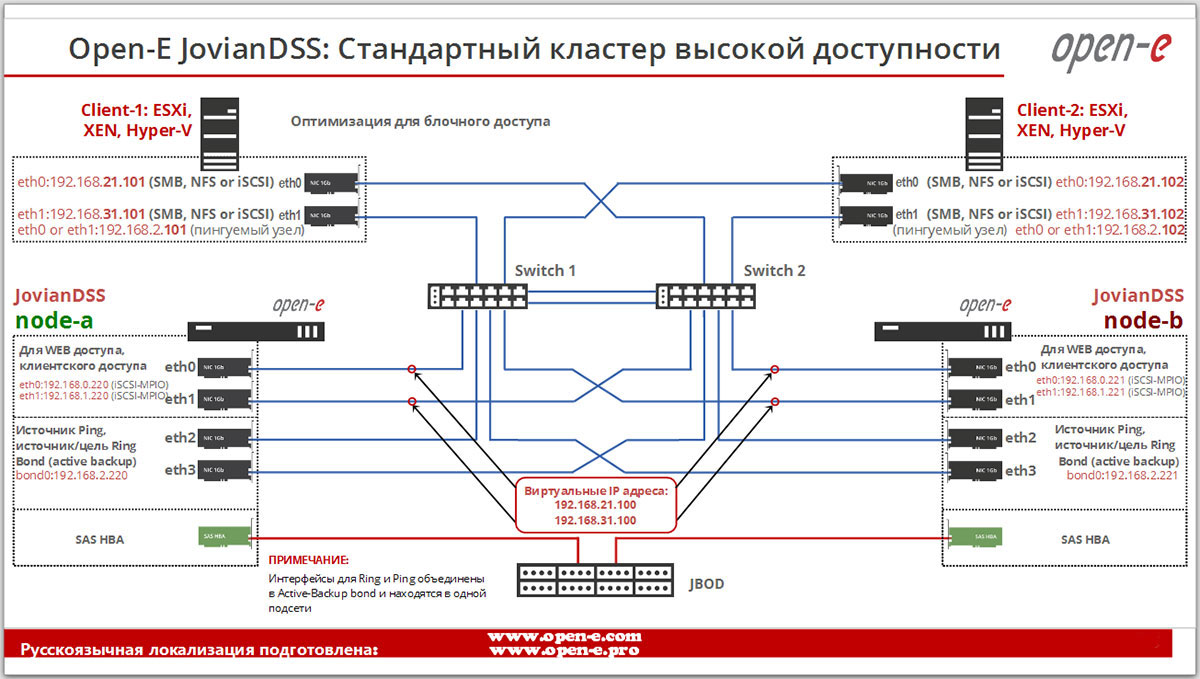Click Client-1 address eth0:192.168.21.101
The width and height of the screenshot is (1200, 679).
pos(81,183)
